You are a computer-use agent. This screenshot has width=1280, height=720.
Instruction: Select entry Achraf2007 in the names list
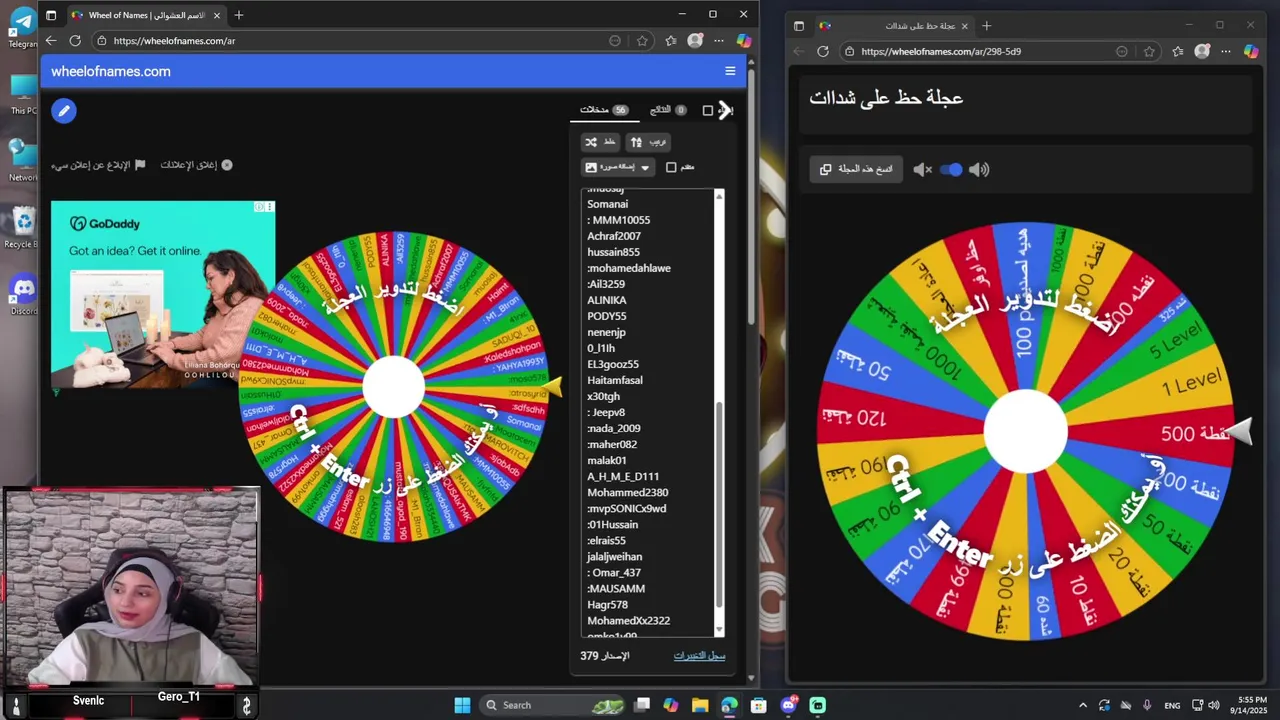point(614,236)
